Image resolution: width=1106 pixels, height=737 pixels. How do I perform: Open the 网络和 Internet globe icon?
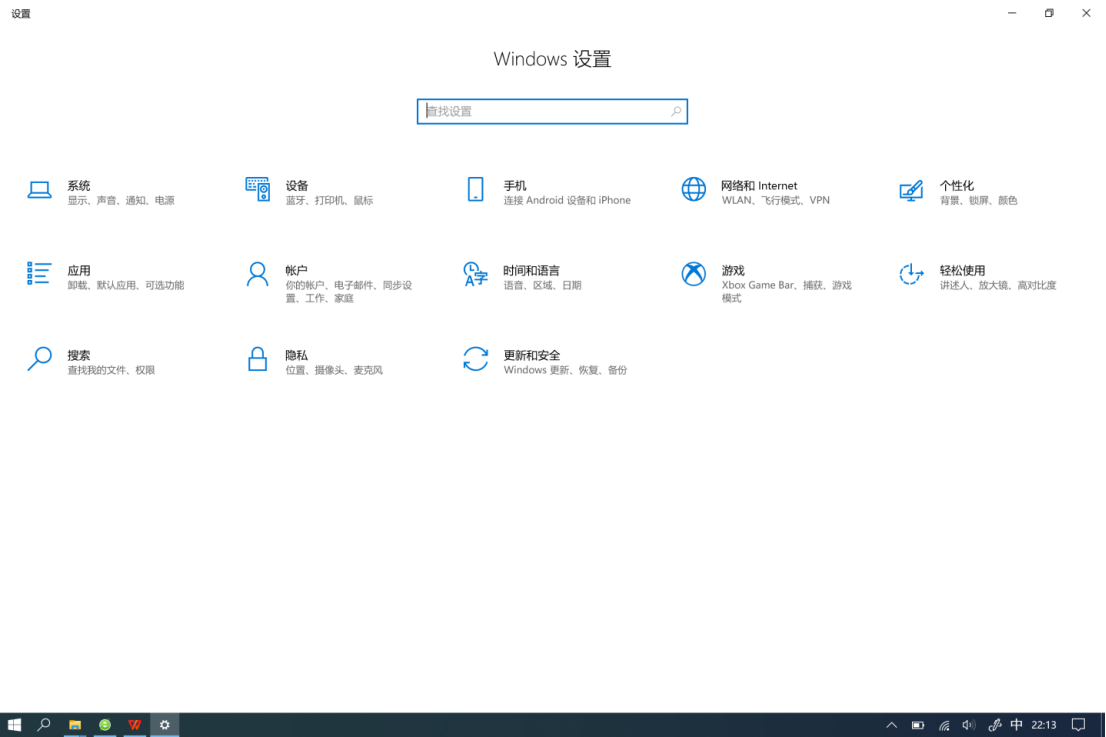tap(693, 189)
